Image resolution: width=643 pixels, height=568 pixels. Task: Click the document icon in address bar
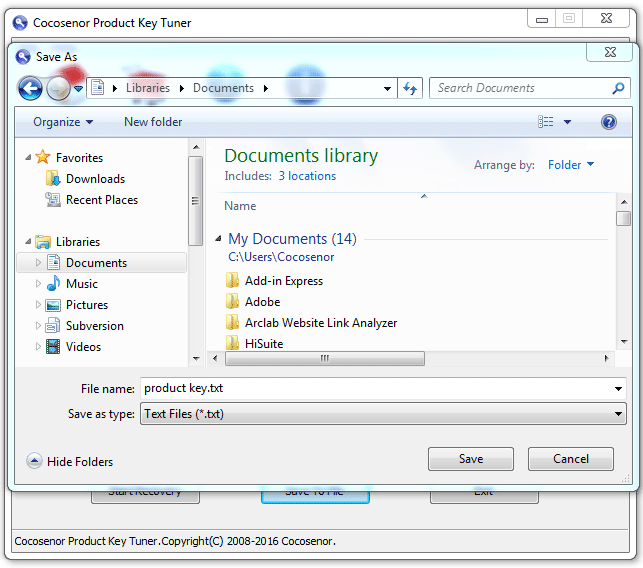pyautogui.click(x=98, y=87)
